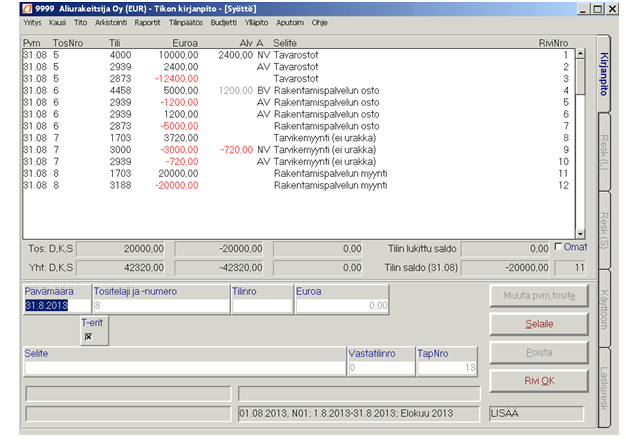Open the Ohje menu
626x446 pixels.
(319, 23)
